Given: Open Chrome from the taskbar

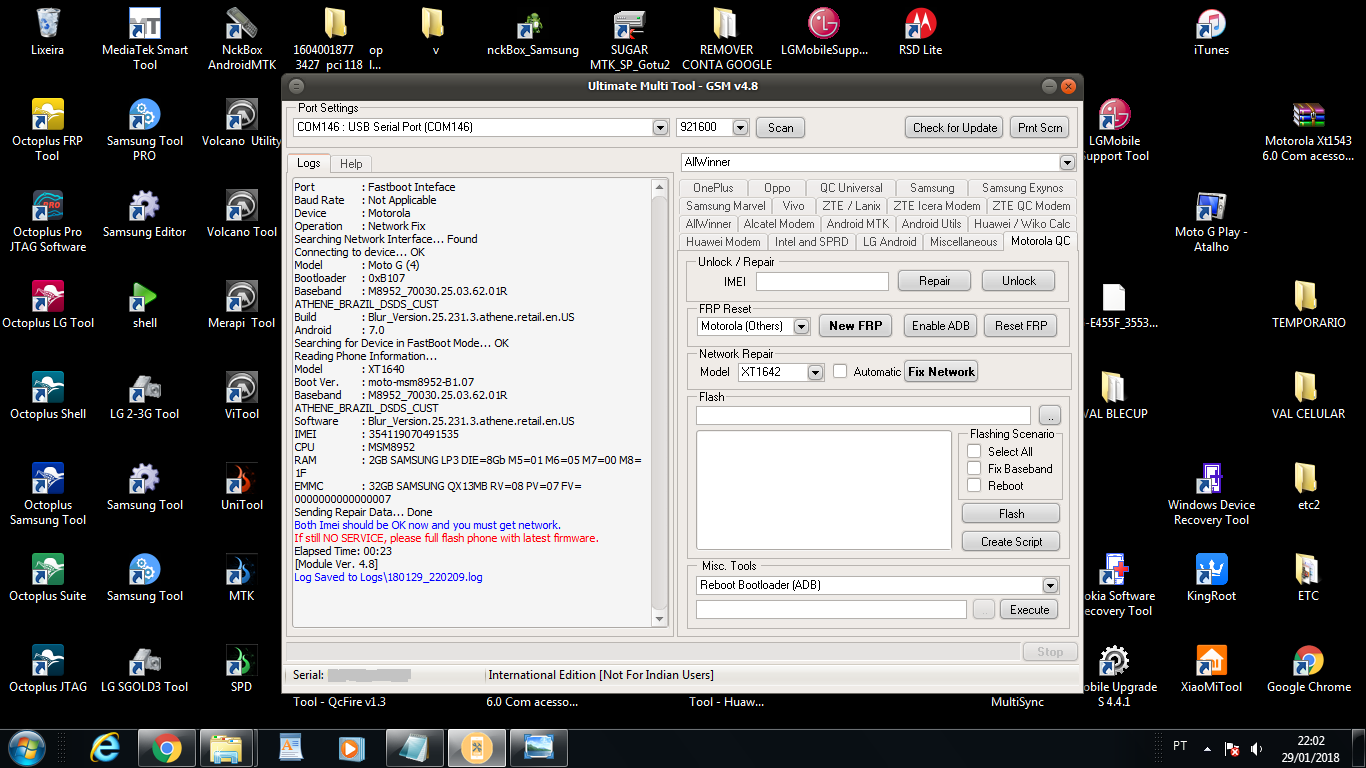Looking at the screenshot, I should tap(166, 748).
